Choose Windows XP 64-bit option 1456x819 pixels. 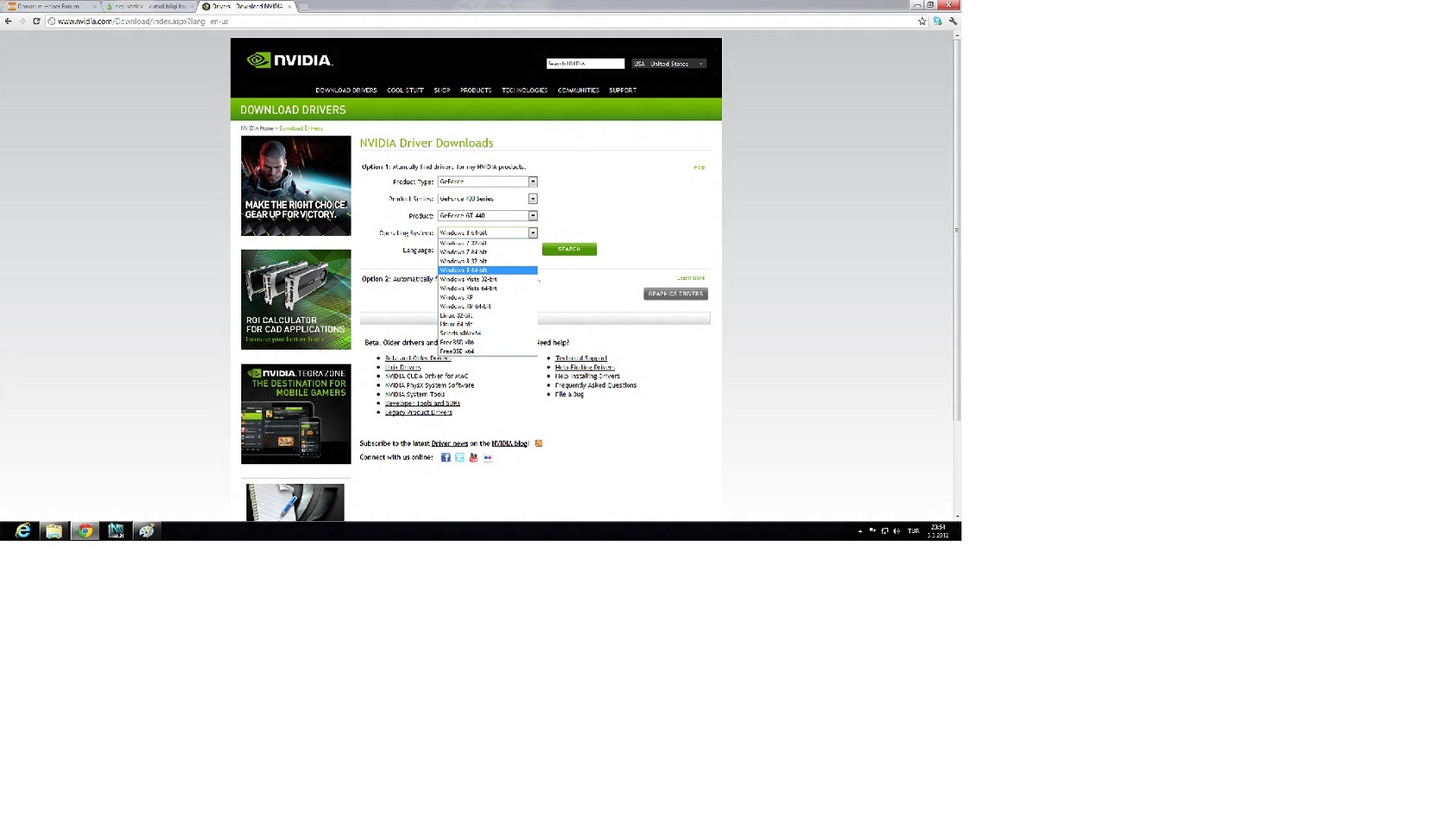pos(488,307)
